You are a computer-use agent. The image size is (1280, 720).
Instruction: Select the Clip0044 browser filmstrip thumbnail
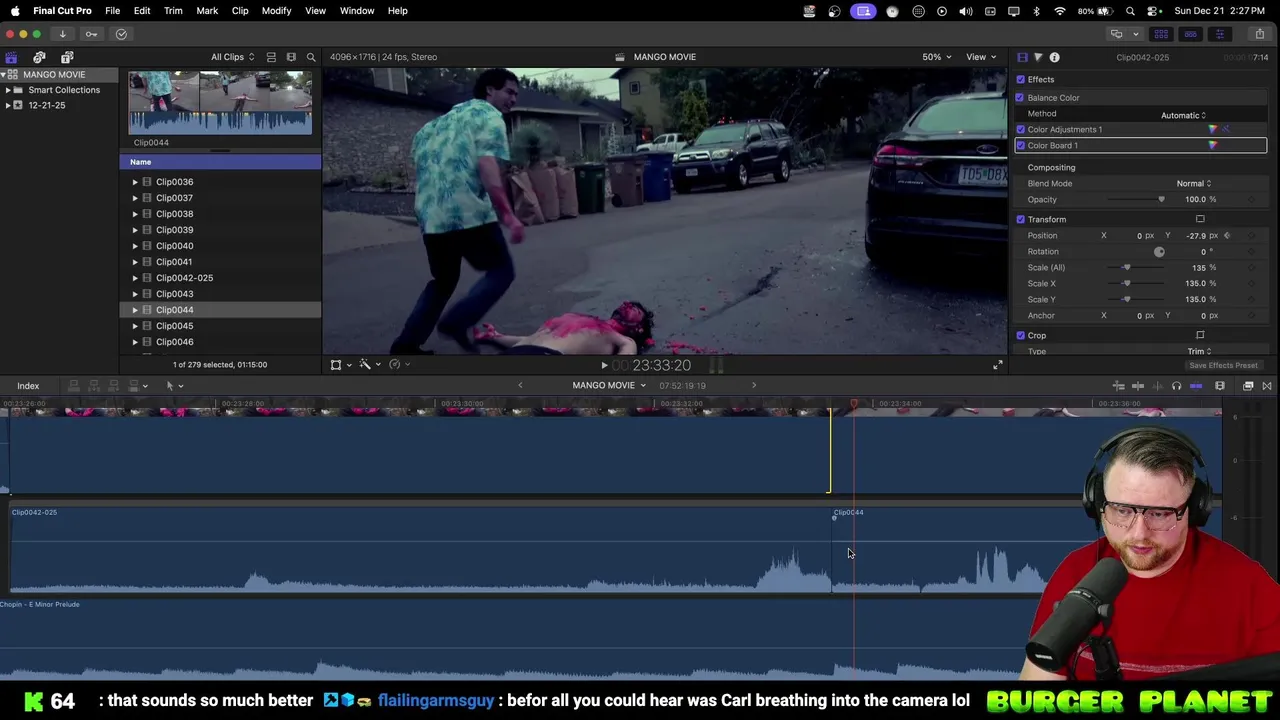tap(220, 102)
